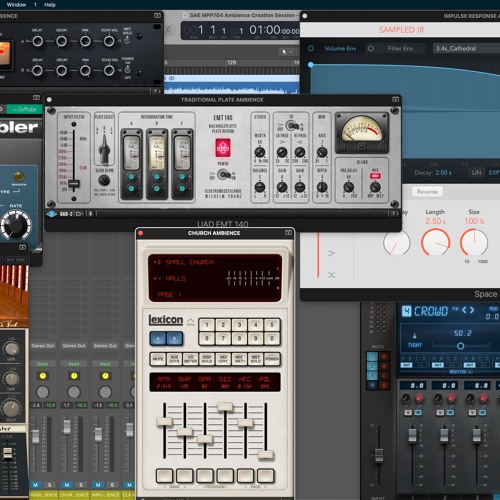Click the Lo Freq EQ knob on EMT 140
Viewport: 500px width, 500px height.
click(282, 152)
